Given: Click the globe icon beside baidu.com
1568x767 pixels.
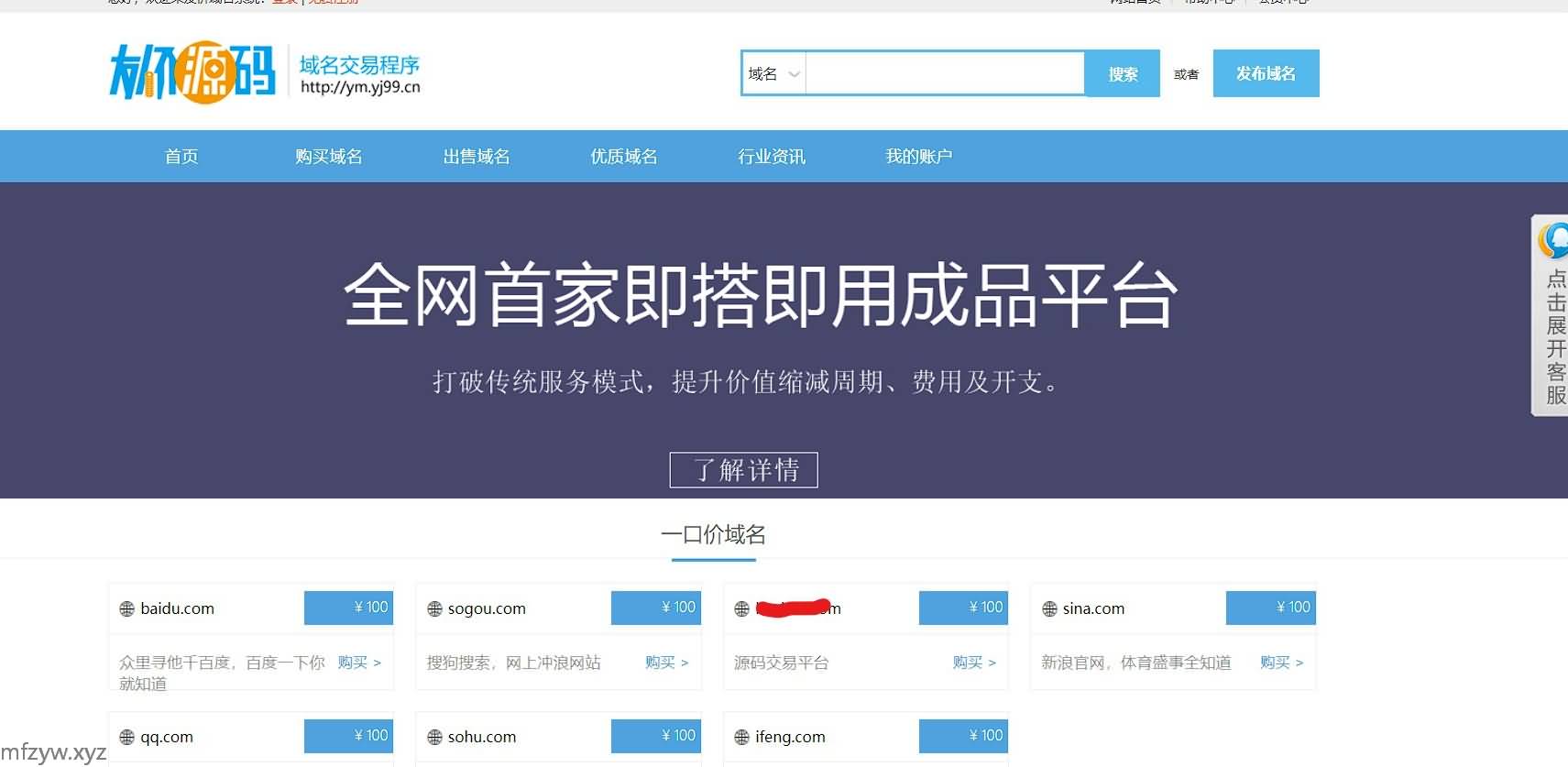Looking at the screenshot, I should (127, 609).
